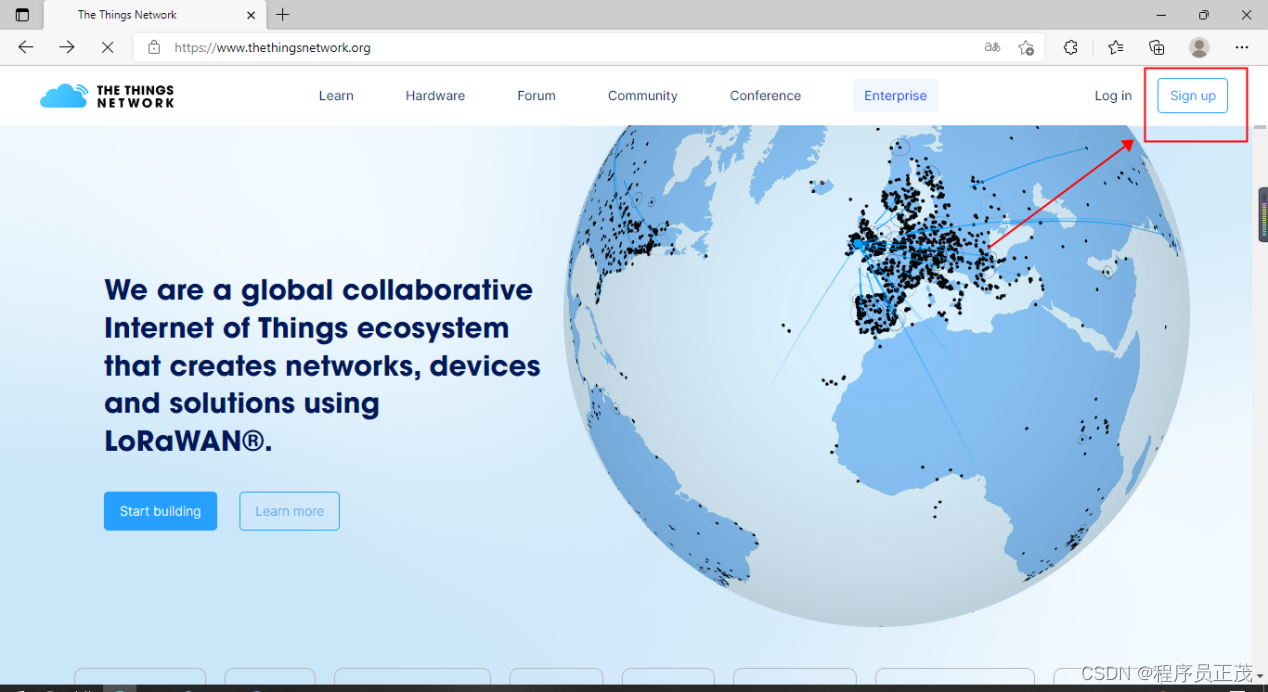This screenshot has width=1268, height=692.
Task: Click the Sign up button
Action: (x=1193, y=96)
